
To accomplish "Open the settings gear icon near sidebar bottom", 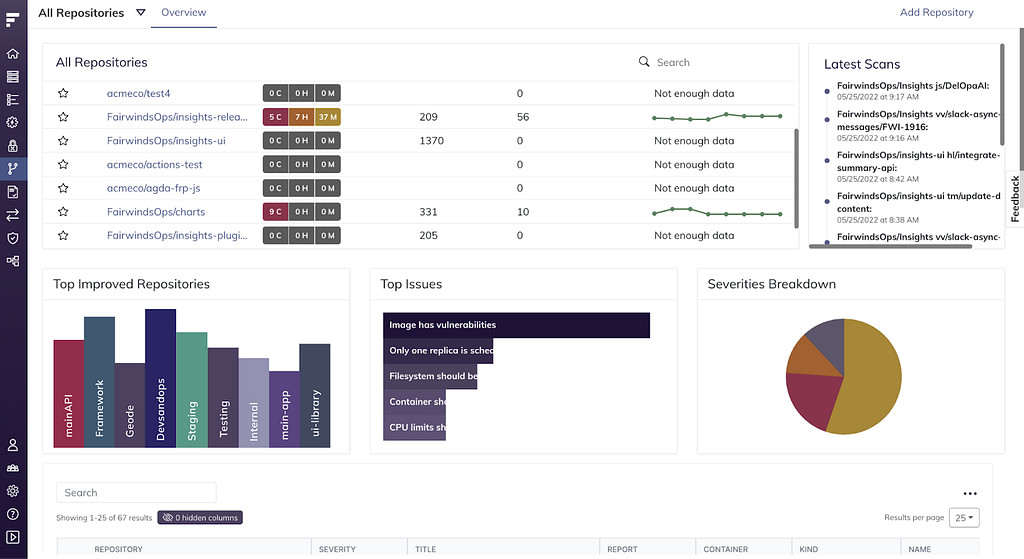I will tap(12, 491).
